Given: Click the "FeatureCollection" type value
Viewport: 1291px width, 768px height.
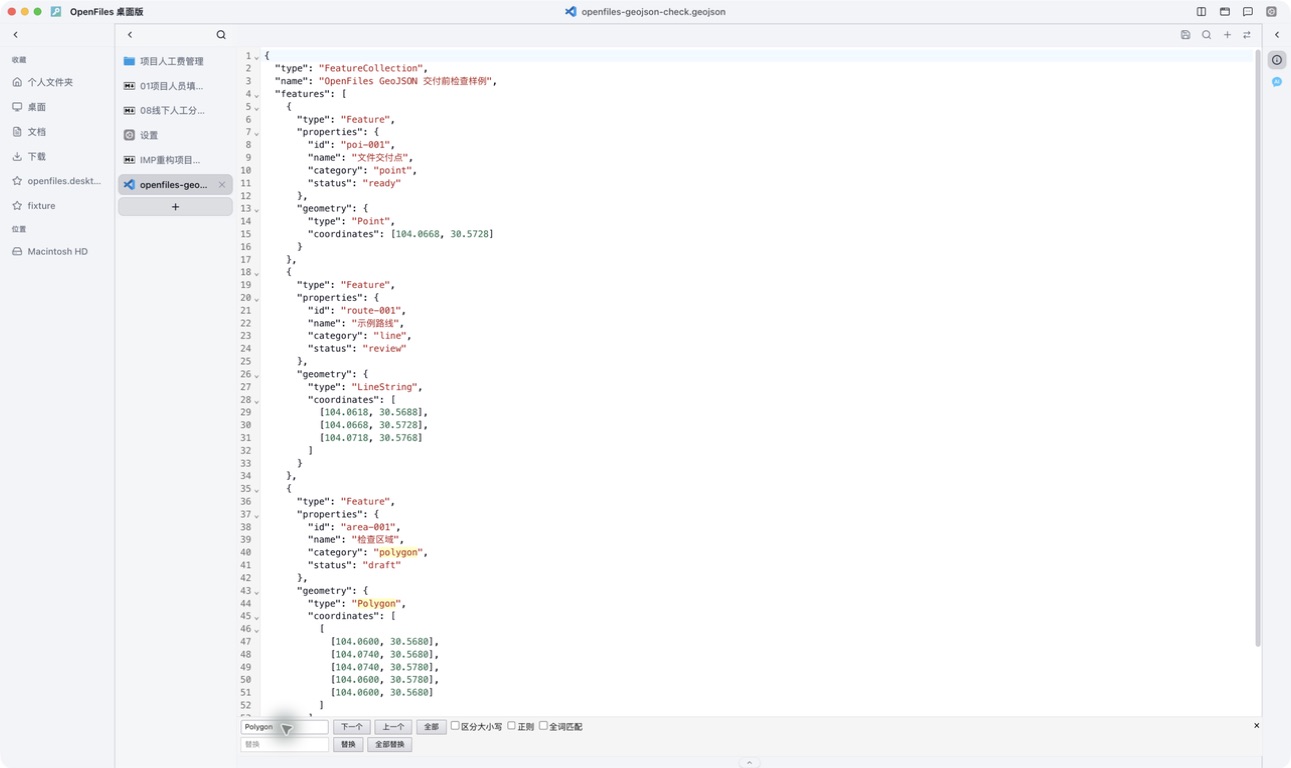Looking at the screenshot, I should (371, 68).
